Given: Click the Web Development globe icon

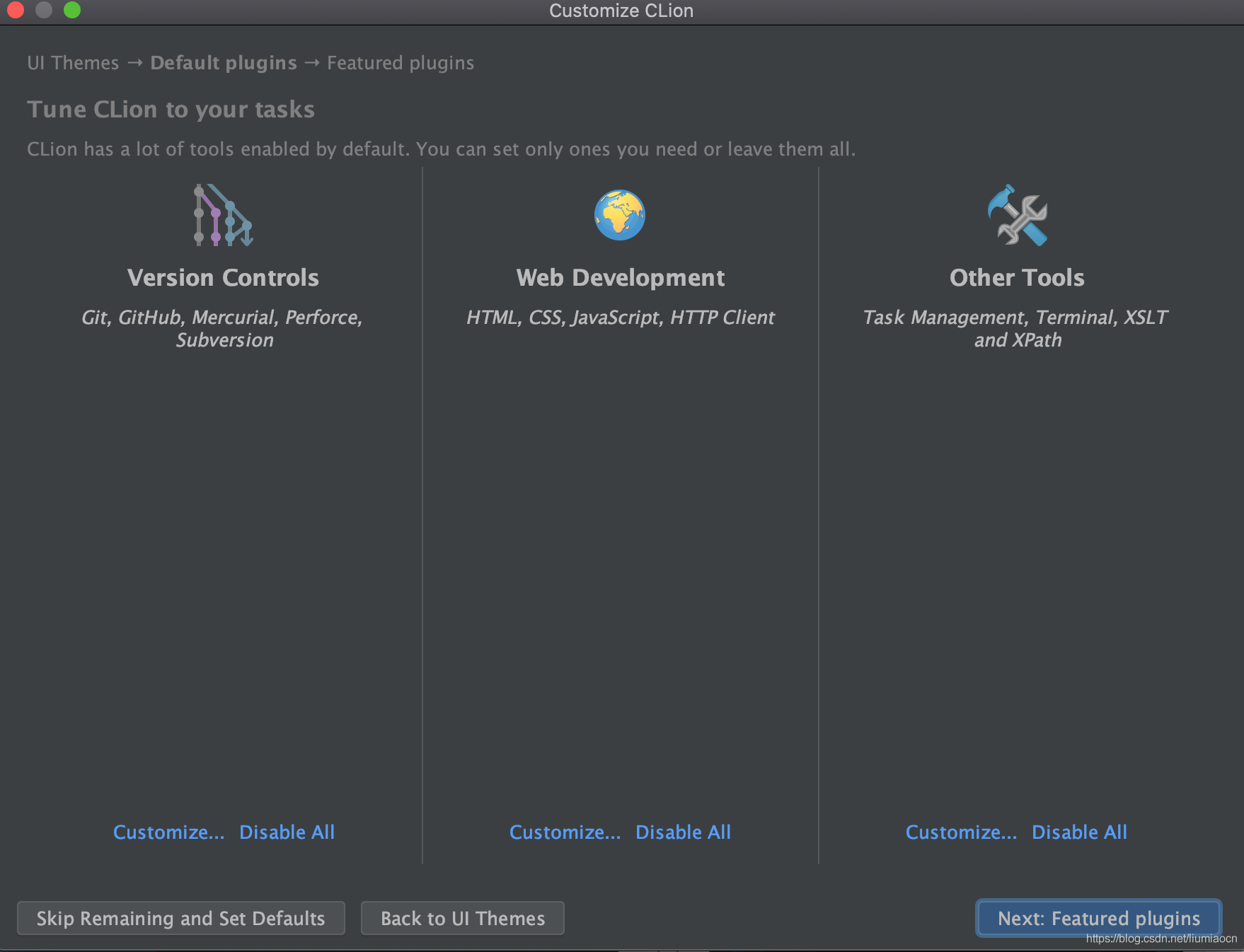Looking at the screenshot, I should (x=620, y=215).
